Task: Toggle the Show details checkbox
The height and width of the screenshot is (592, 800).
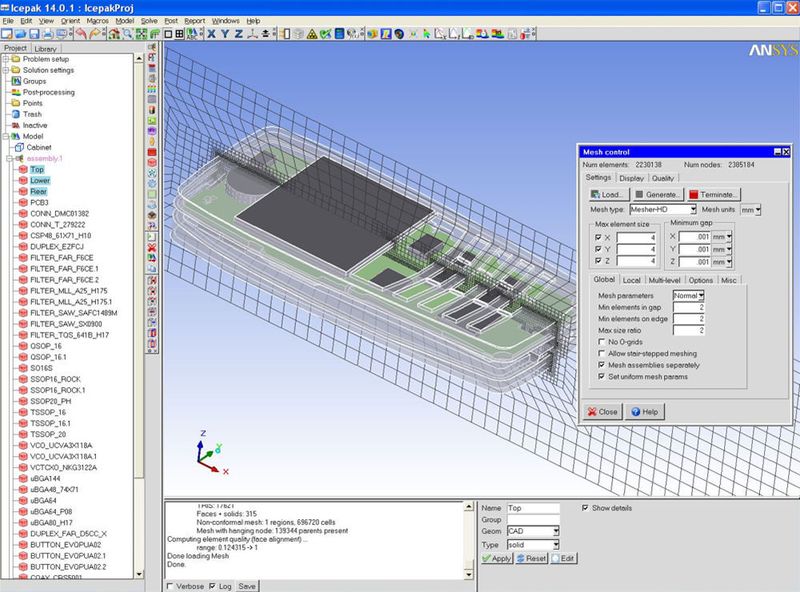Action: point(585,509)
